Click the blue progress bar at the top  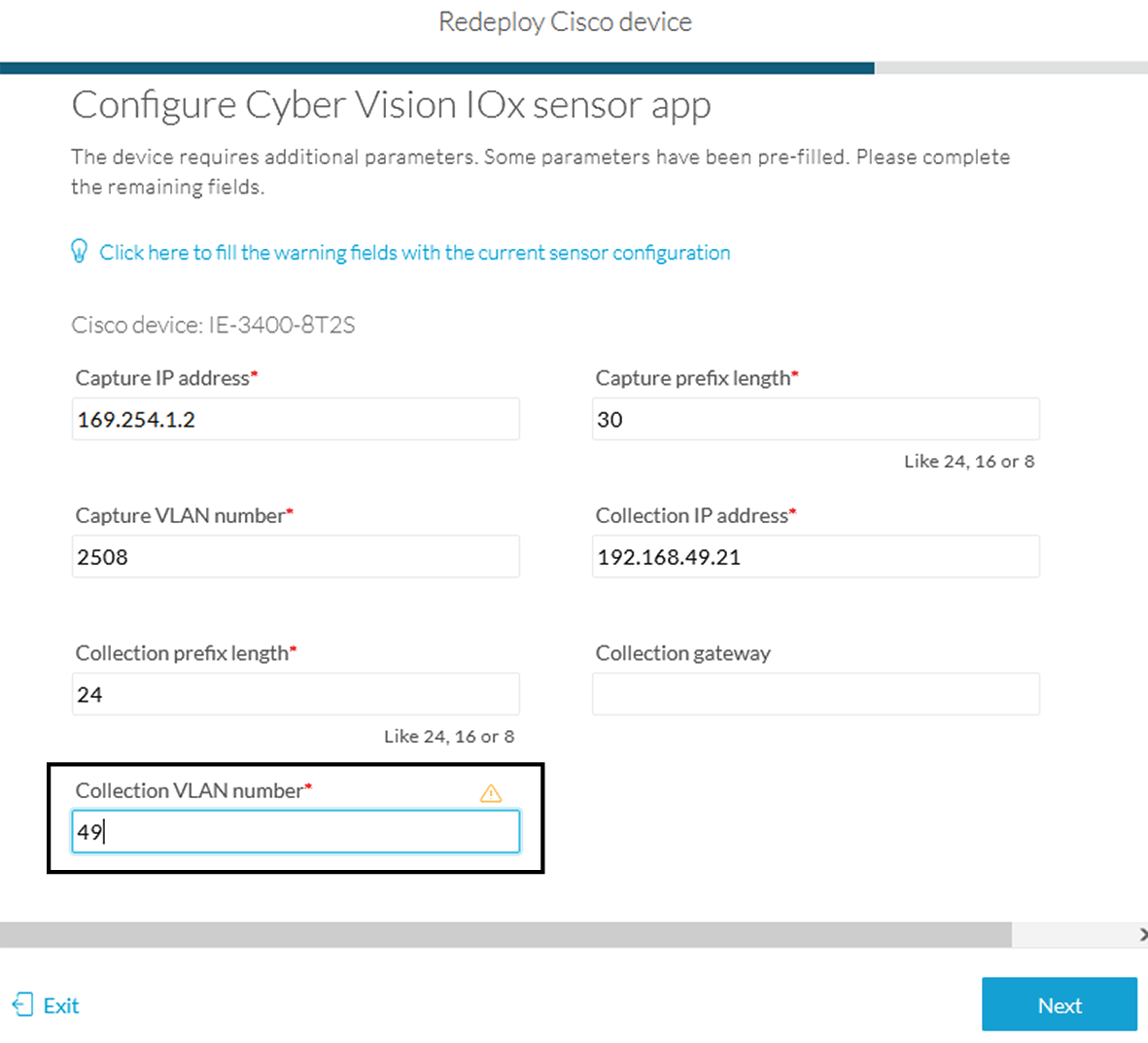click(437, 68)
